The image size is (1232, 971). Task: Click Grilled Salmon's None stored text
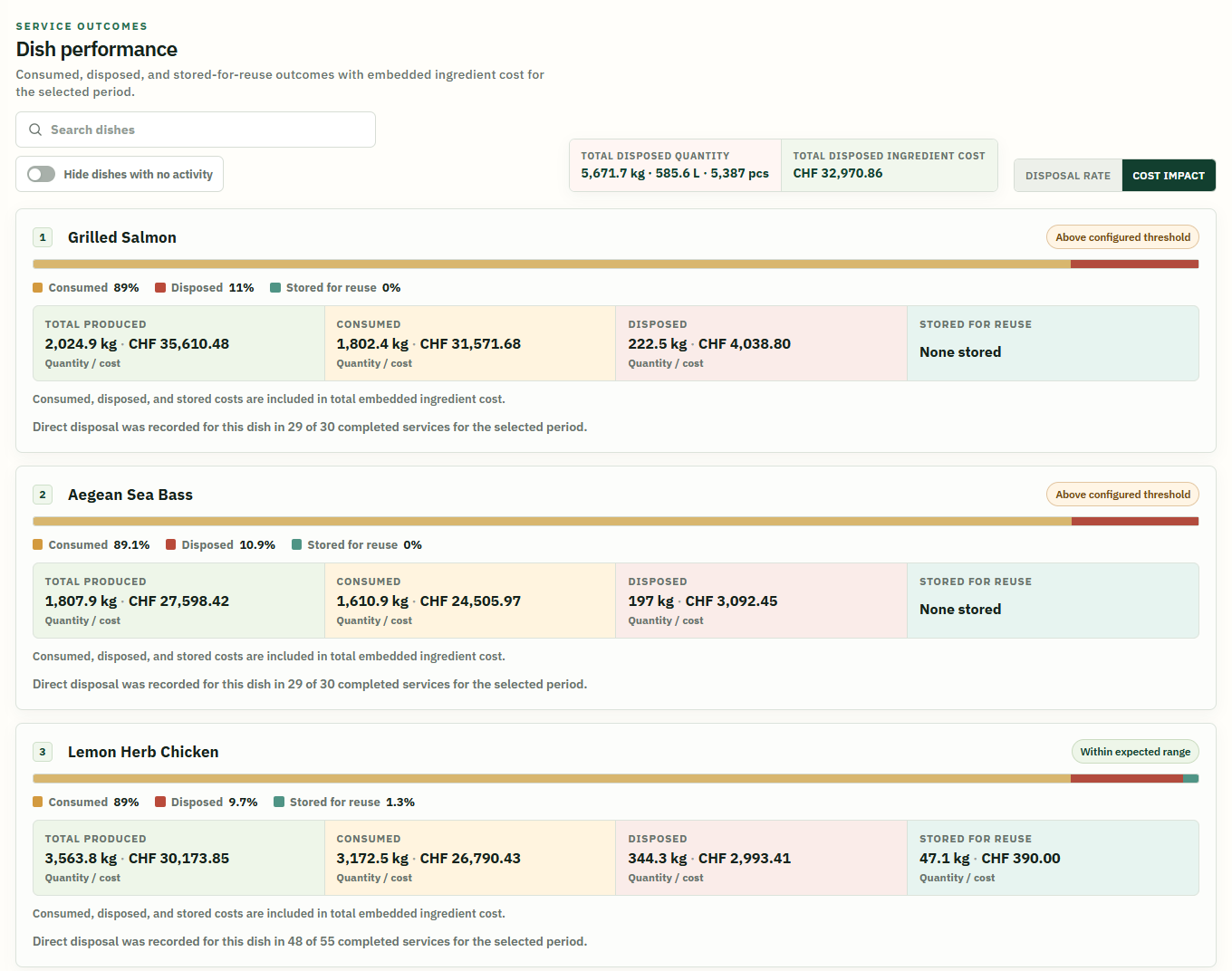(960, 352)
